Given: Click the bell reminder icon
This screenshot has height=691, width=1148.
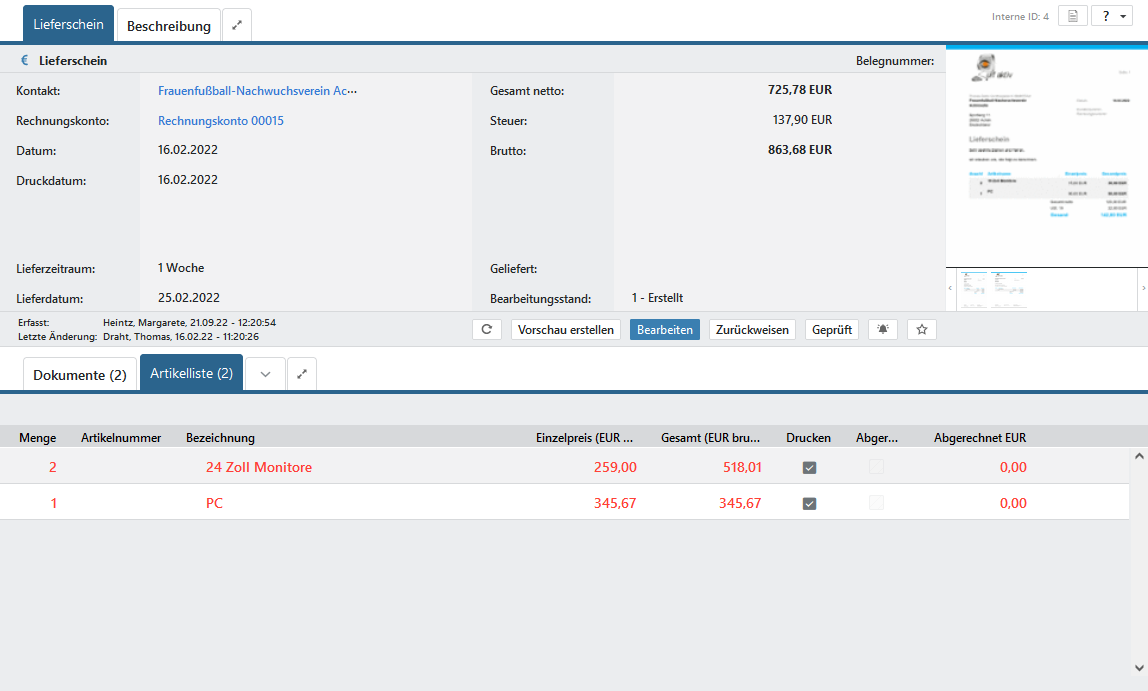Looking at the screenshot, I should coord(882,329).
